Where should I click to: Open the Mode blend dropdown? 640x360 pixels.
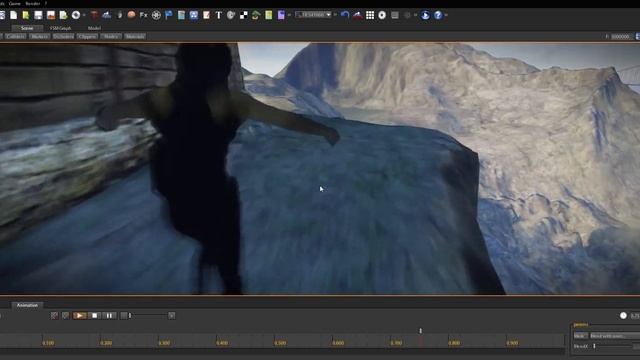click(x=615, y=336)
